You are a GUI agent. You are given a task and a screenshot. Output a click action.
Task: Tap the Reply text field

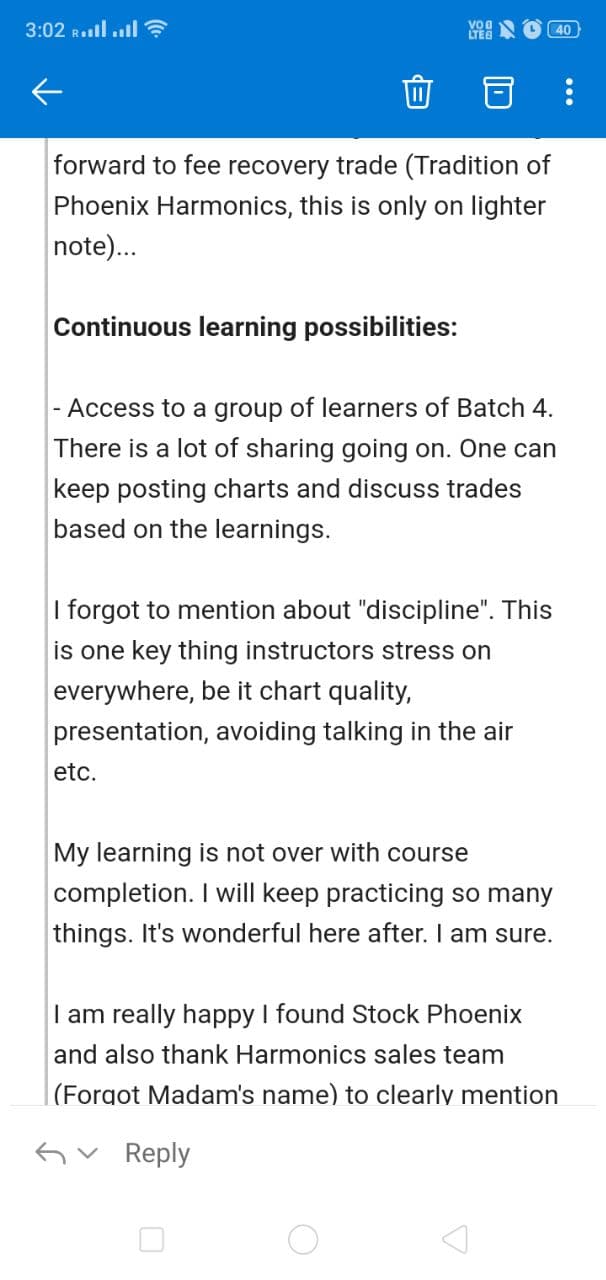pos(157,1153)
